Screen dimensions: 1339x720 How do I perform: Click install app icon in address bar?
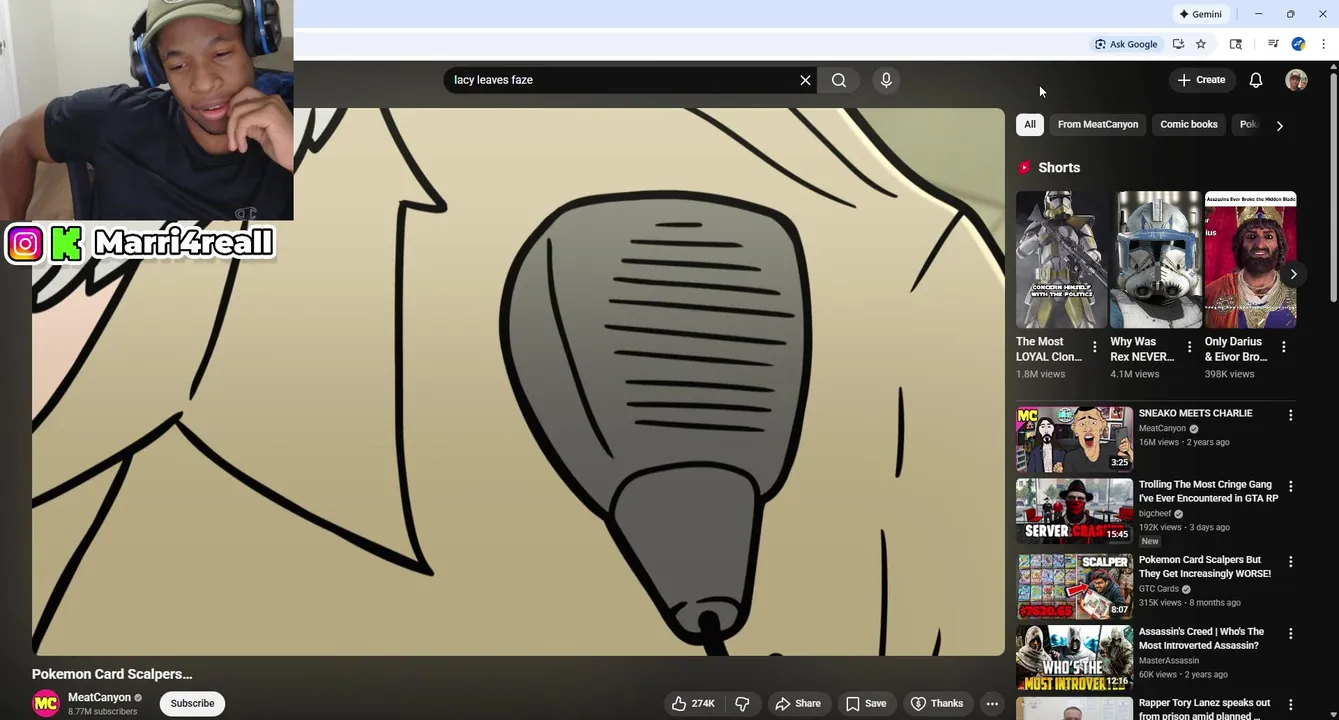(1178, 44)
